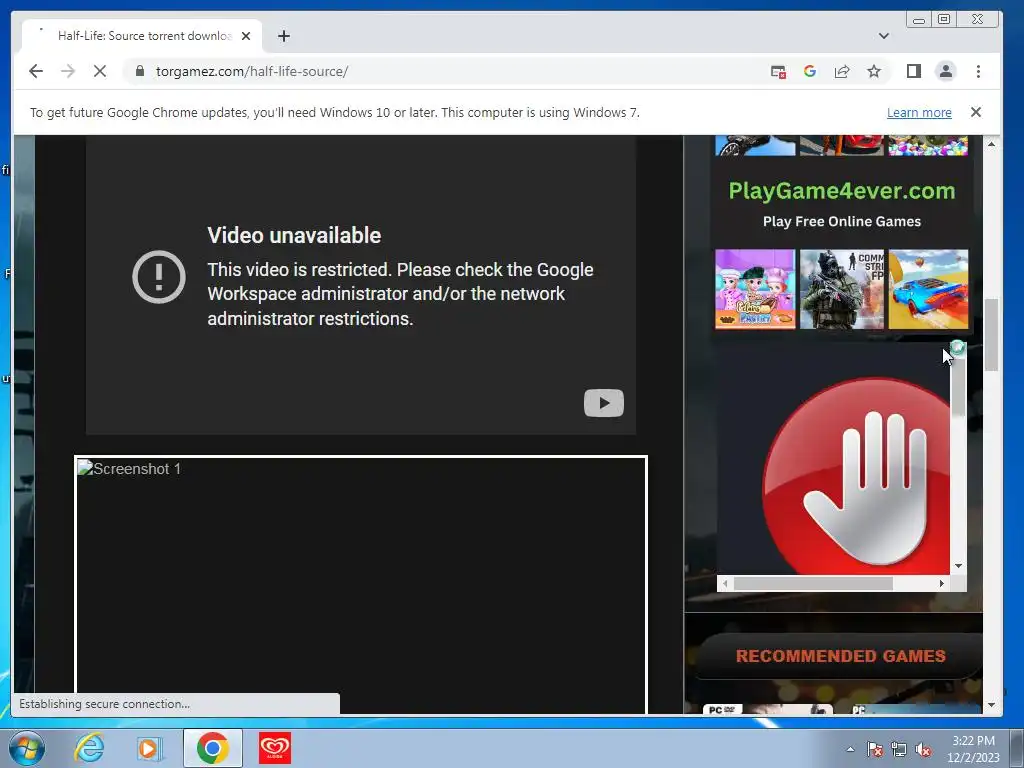
Task: Follow the Learn more link
Action: click(919, 112)
